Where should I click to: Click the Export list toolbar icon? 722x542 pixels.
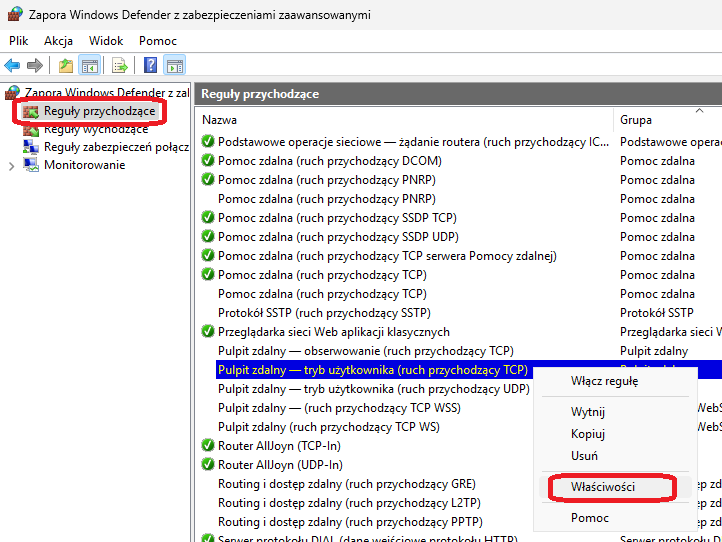[x=120, y=66]
